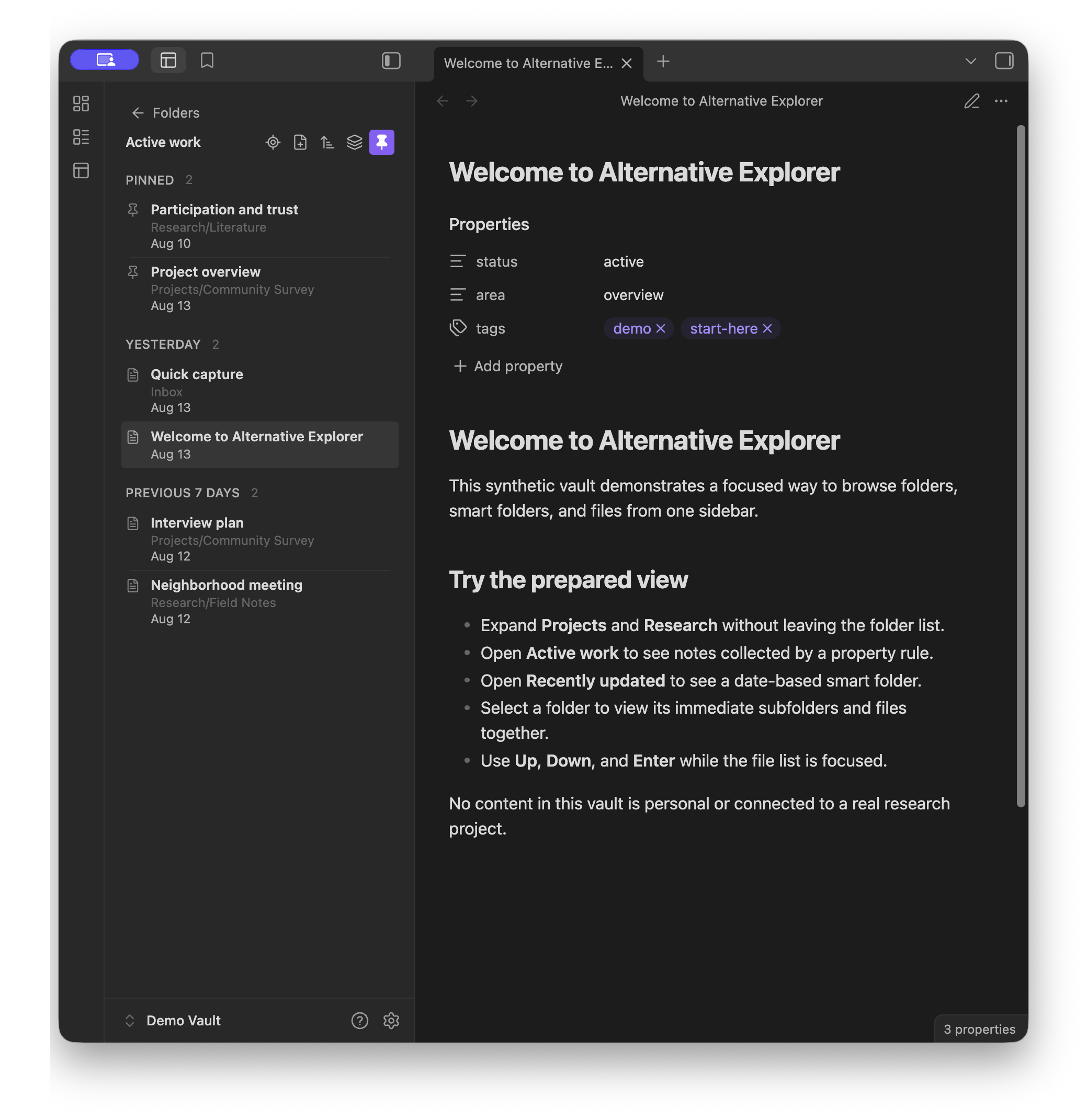Switch to edit mode pencil icon
1087x1120 pixels.
click(x=971, y=101)
